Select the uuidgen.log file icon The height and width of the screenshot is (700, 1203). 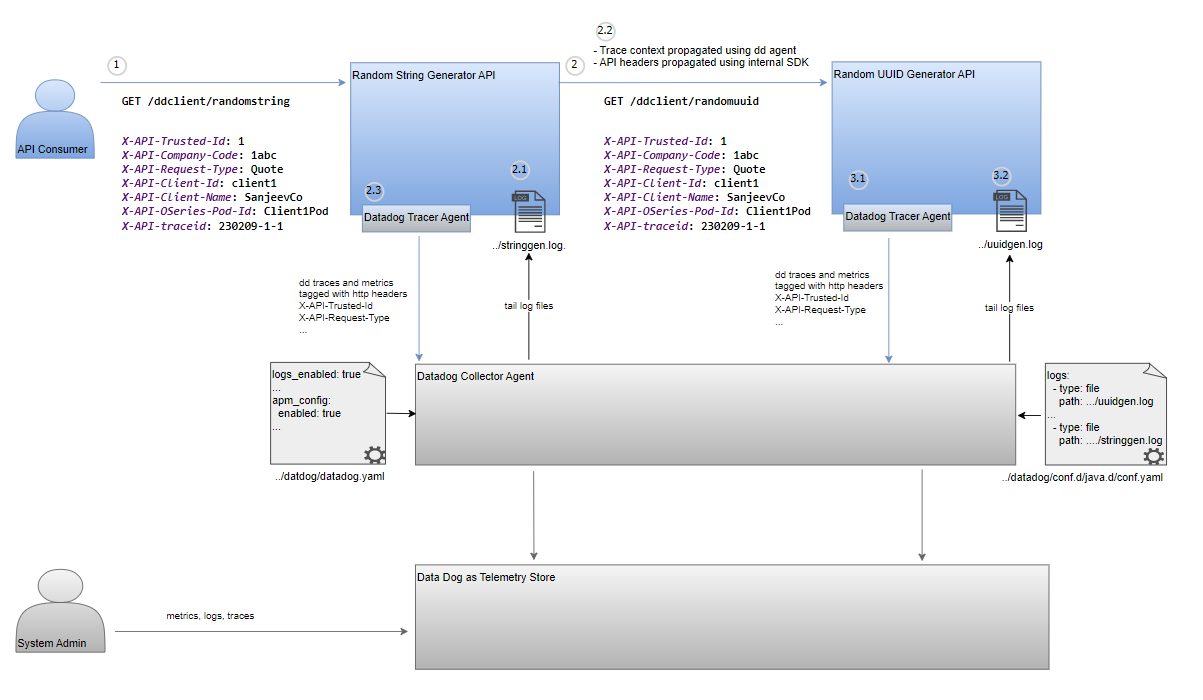coord(1010,212)
